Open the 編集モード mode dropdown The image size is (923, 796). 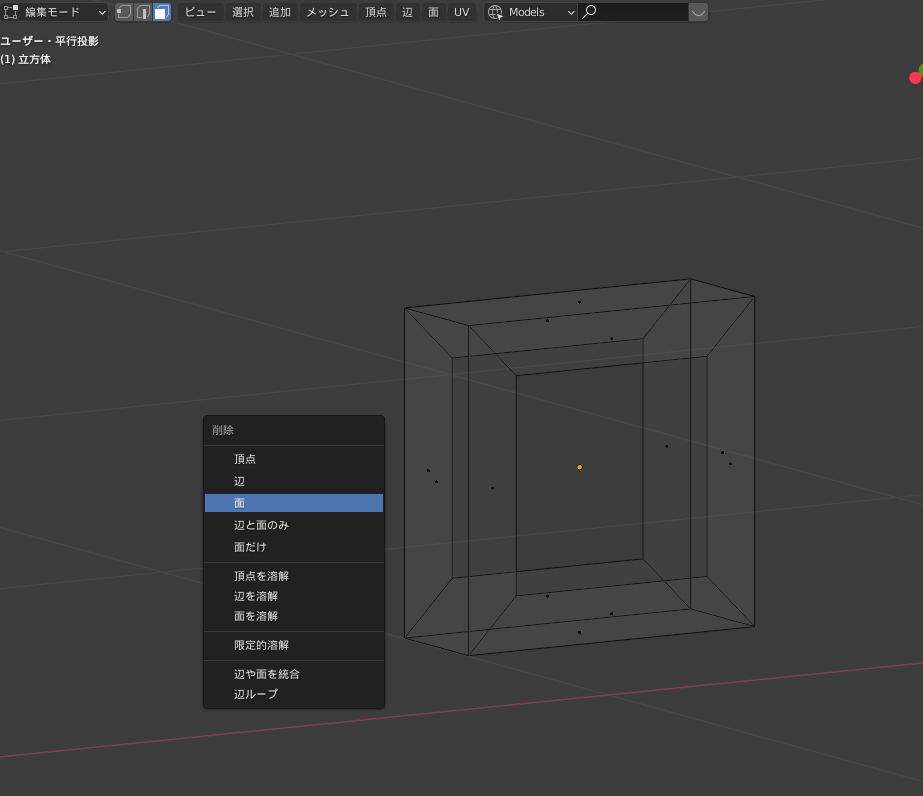55,12
